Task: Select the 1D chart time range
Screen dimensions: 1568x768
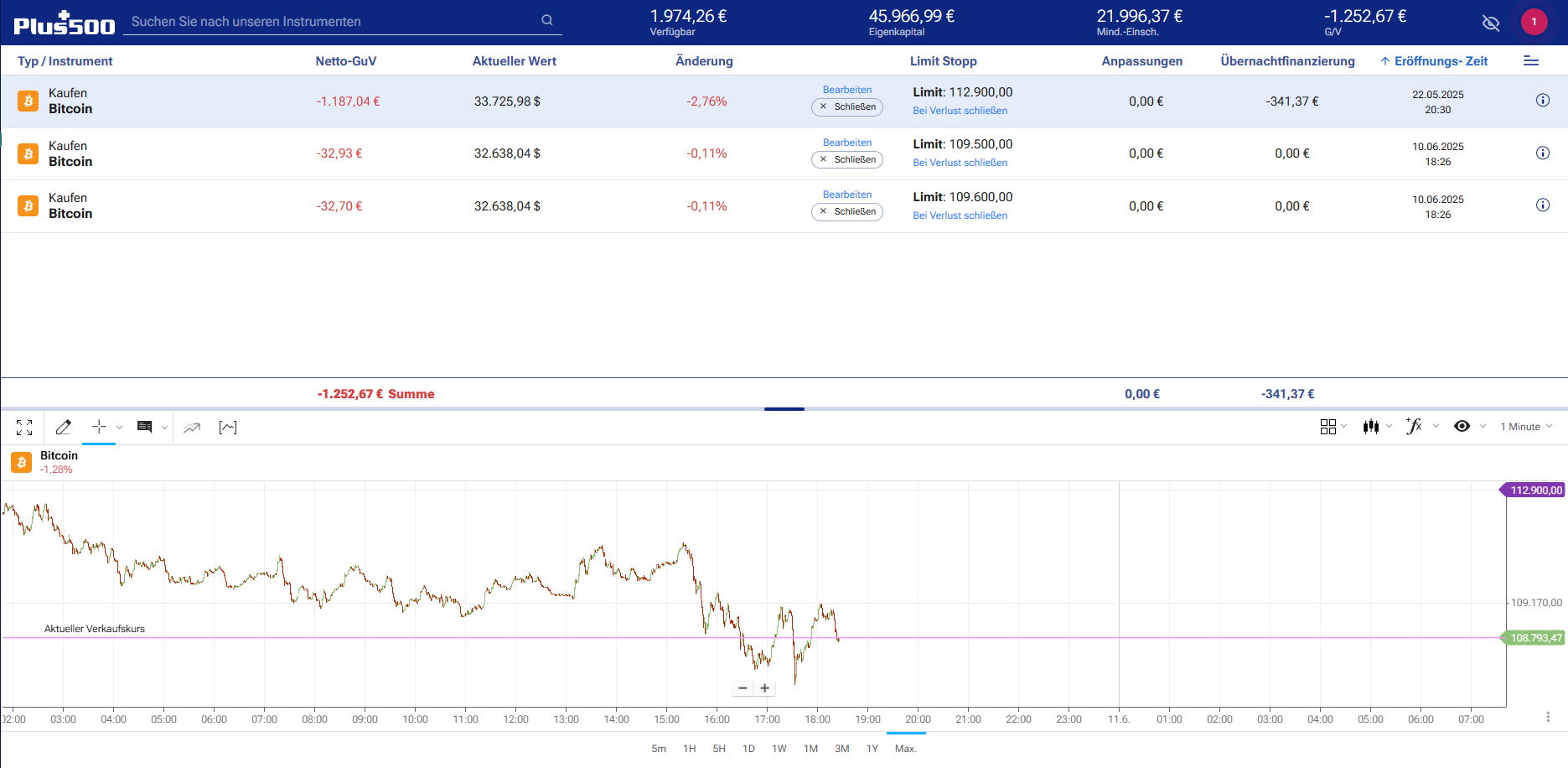Action: [748, 749]
